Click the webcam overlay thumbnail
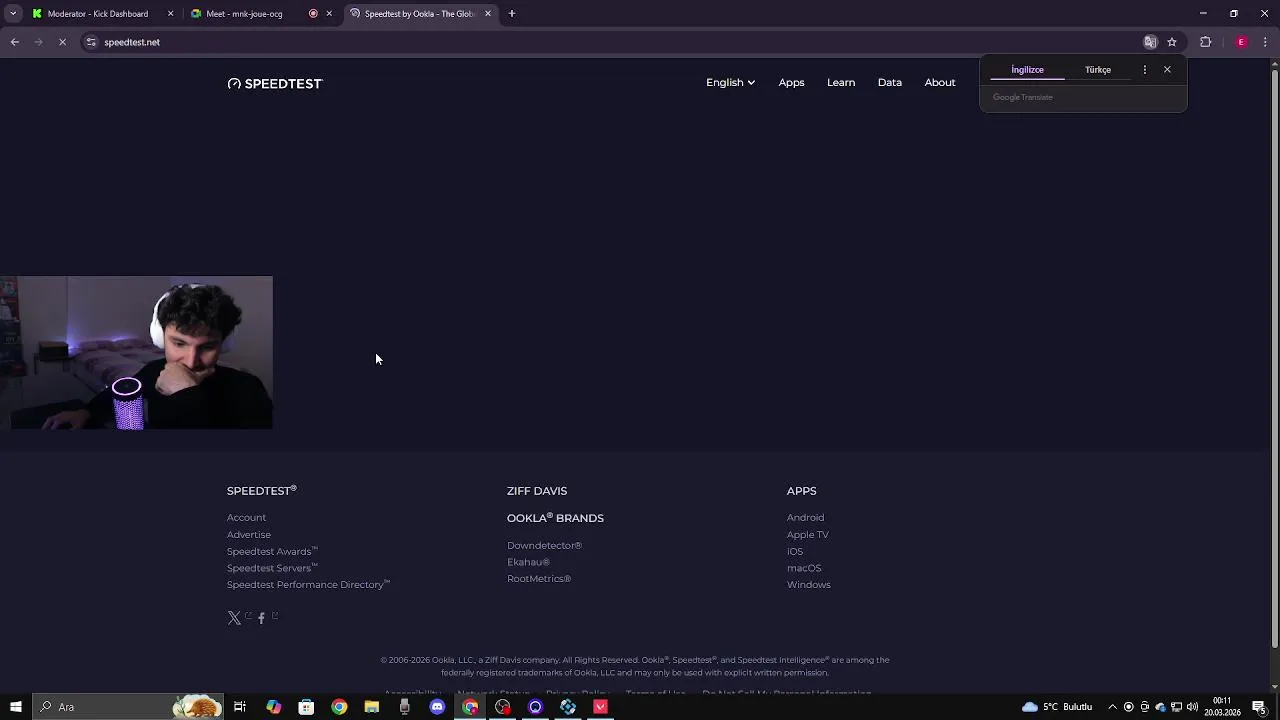1280x720 pixels. 136,353
